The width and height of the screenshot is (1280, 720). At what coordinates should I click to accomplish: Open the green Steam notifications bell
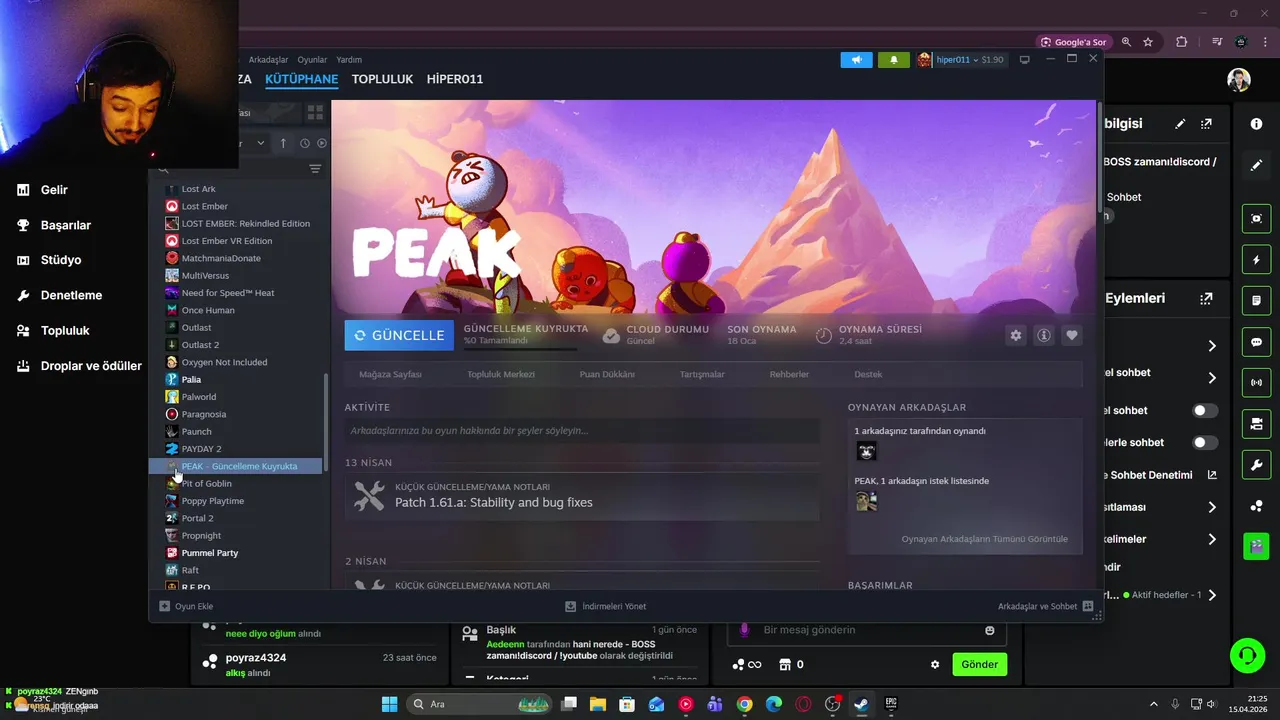[894, 60]
